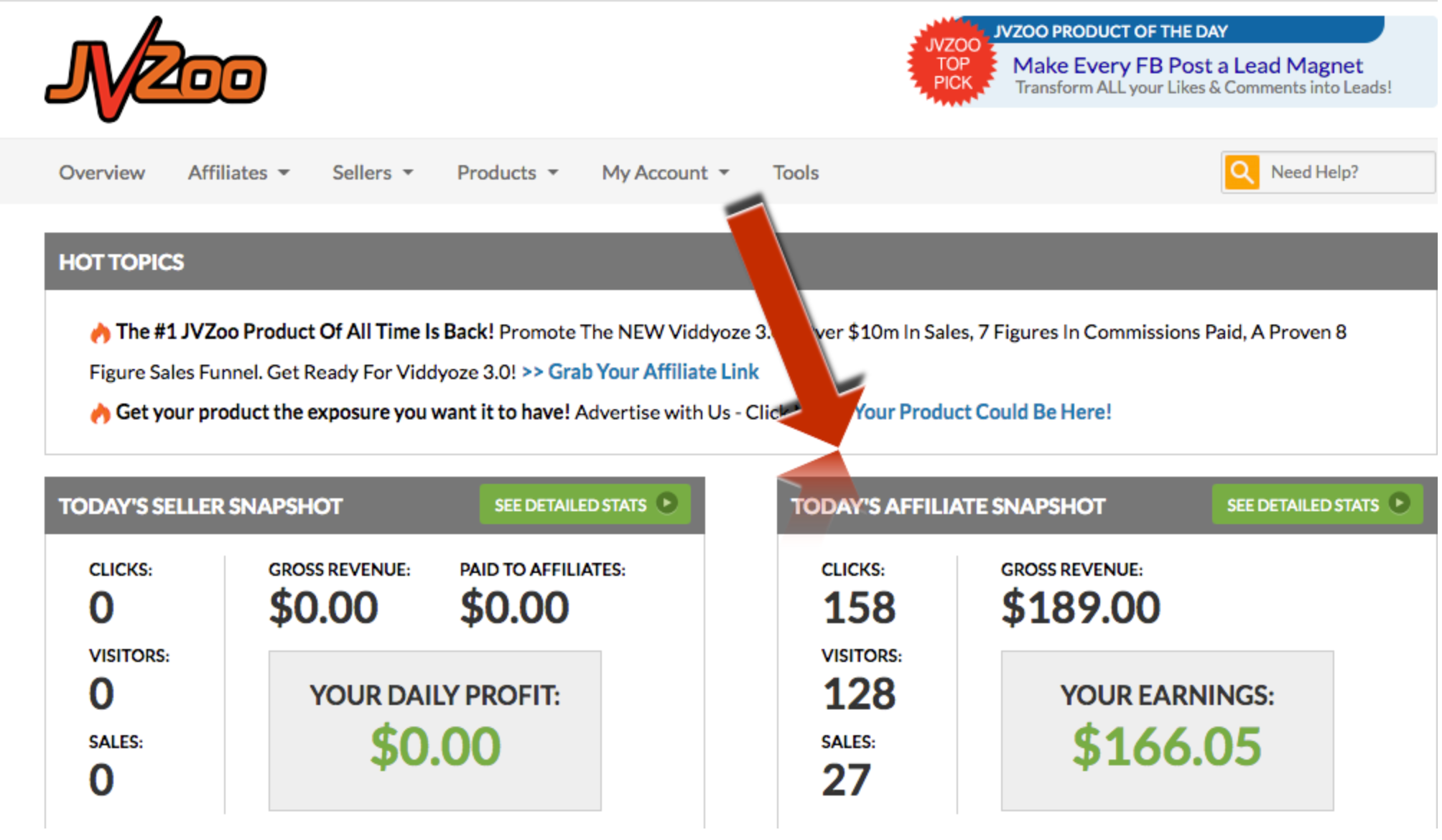Click play arrow icon in affiliate stats button

[1400, 503]
